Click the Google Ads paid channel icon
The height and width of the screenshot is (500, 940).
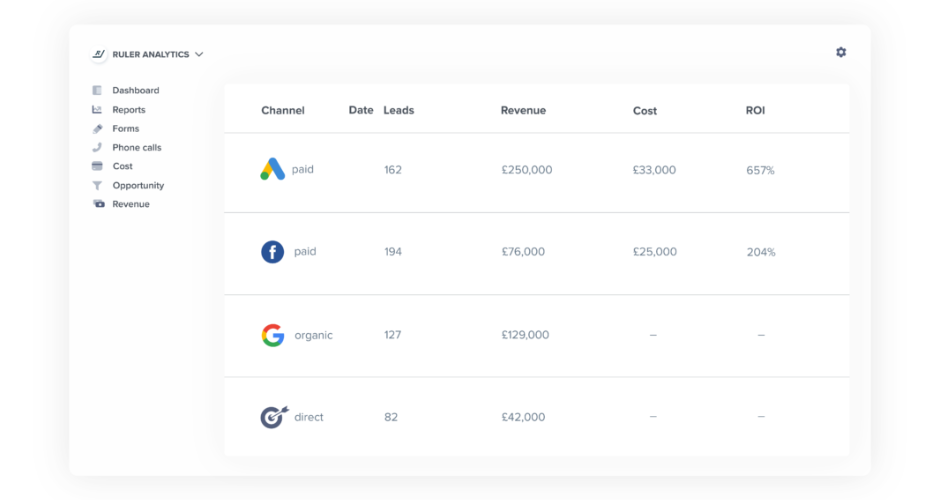pos(272,170)
